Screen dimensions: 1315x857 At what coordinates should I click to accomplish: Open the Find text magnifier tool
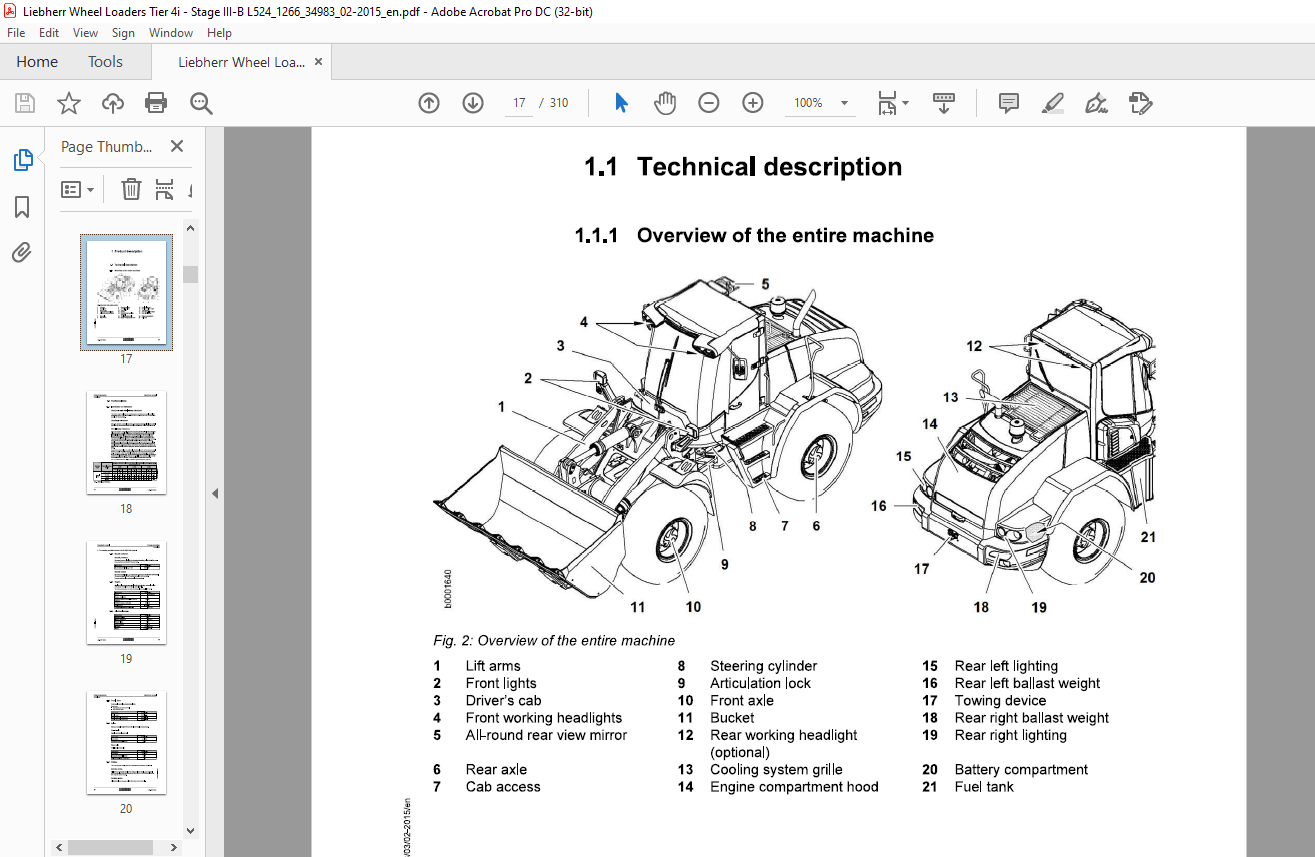coord(201,103)
